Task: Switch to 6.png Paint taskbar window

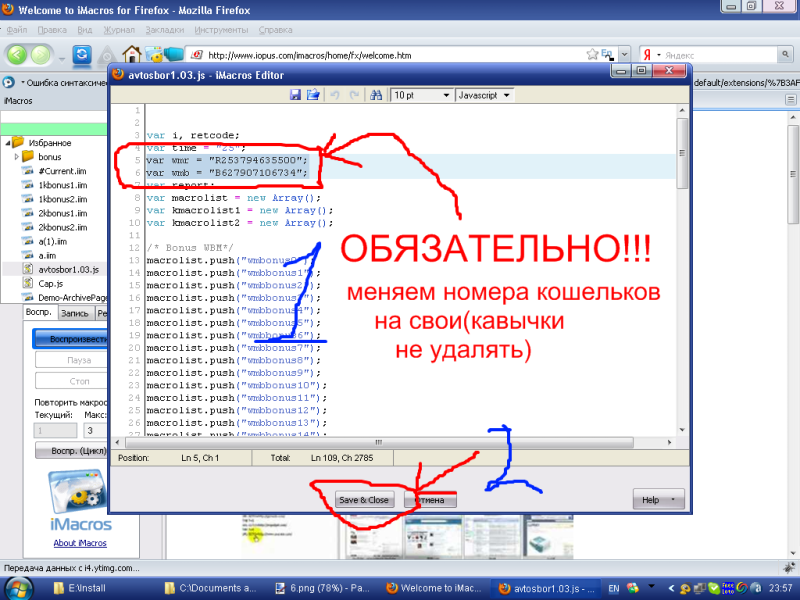Action: pos(322,588)
